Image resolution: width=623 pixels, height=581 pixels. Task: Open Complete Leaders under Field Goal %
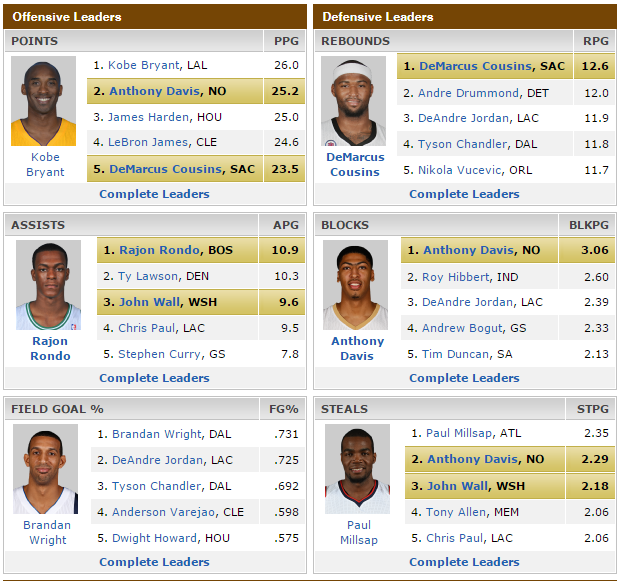coord(155,562)
